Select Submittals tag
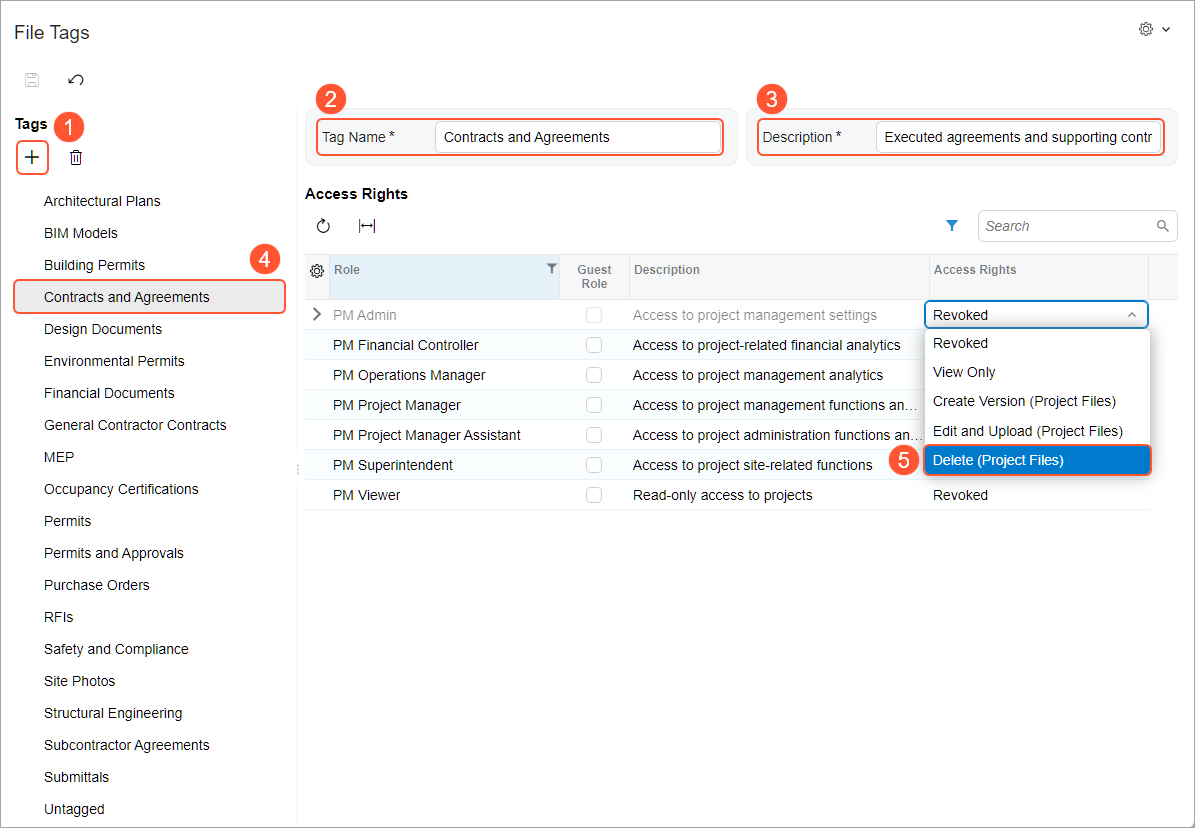 point(76,778)
